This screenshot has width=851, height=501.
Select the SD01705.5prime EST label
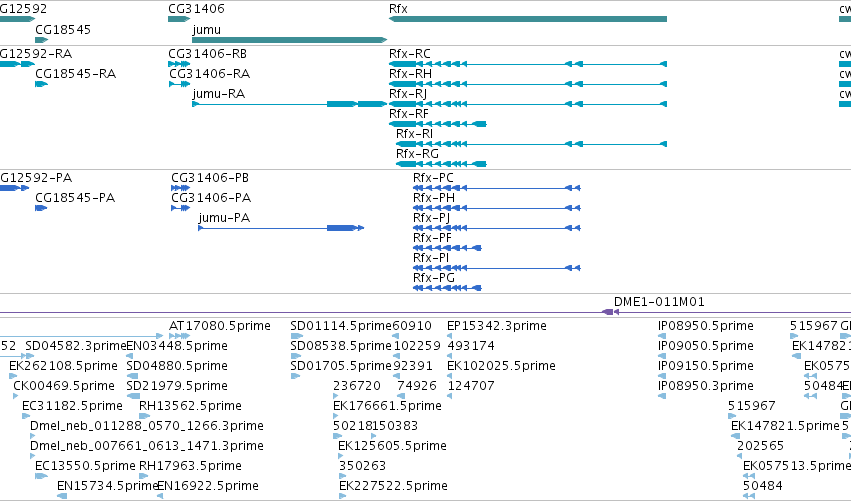pos(341,366)
